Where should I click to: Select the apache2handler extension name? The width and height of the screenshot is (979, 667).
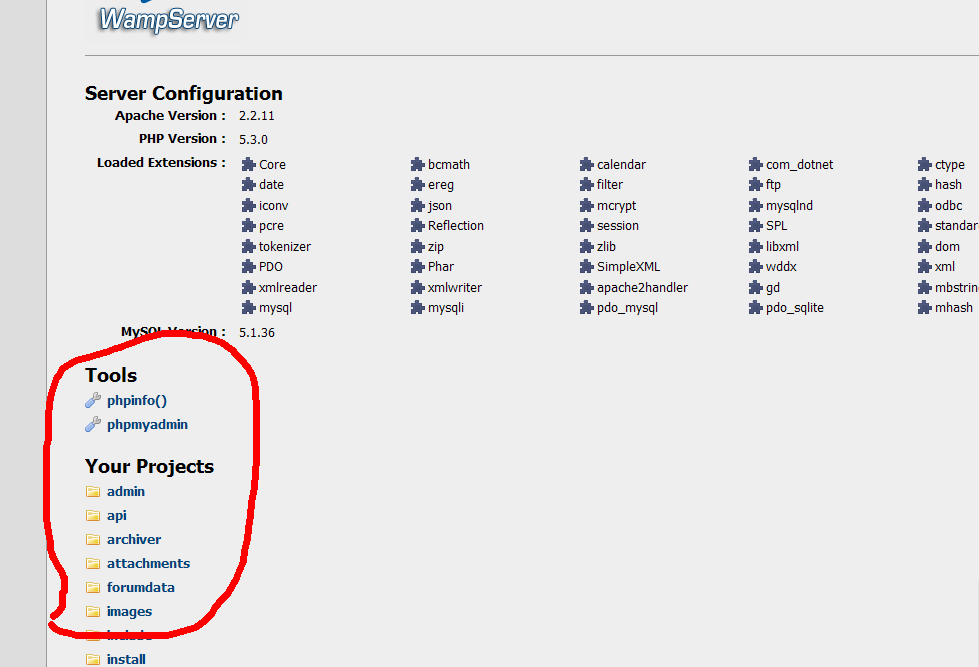[642, 288]
